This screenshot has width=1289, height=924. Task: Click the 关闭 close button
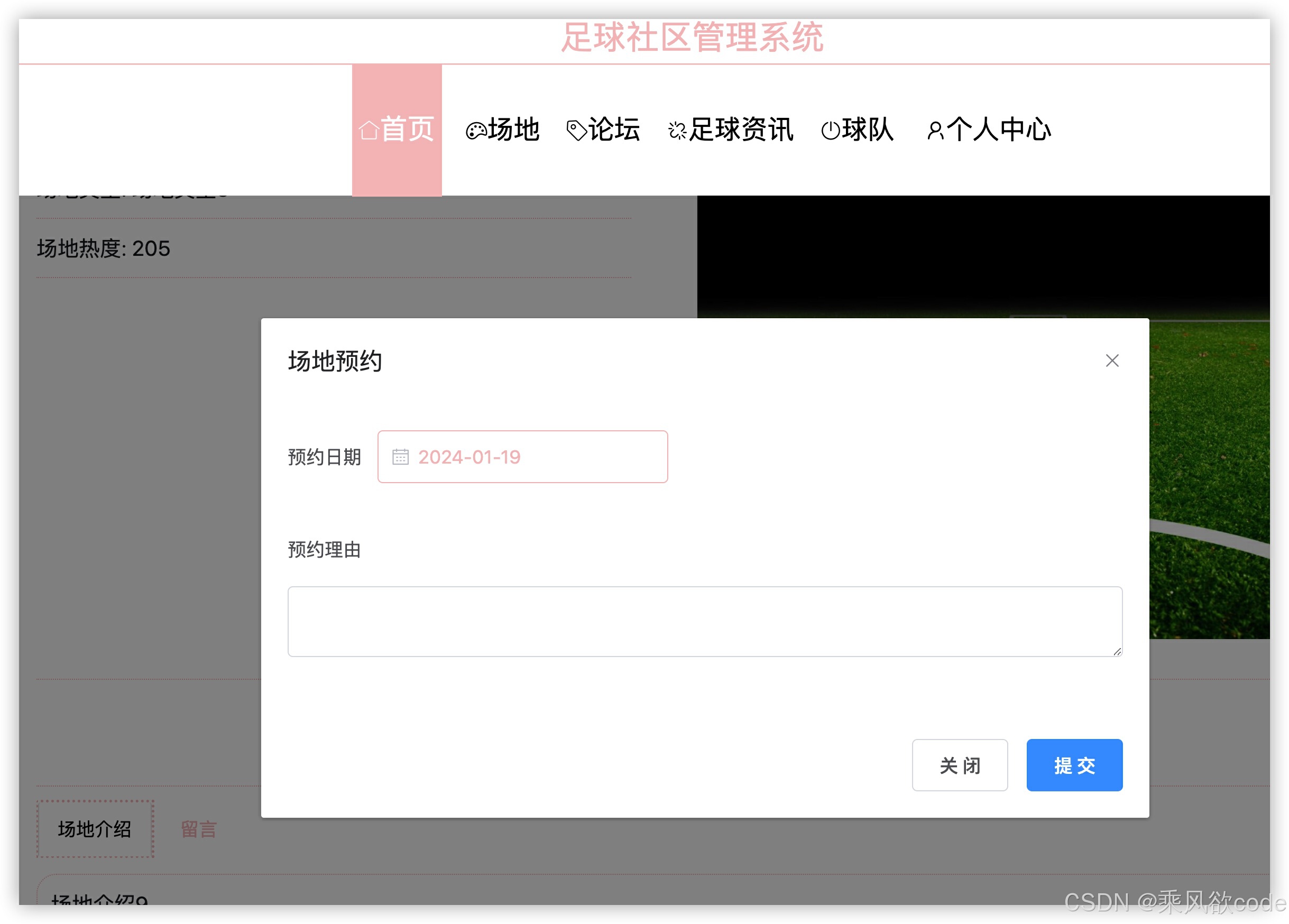(960, 766)
